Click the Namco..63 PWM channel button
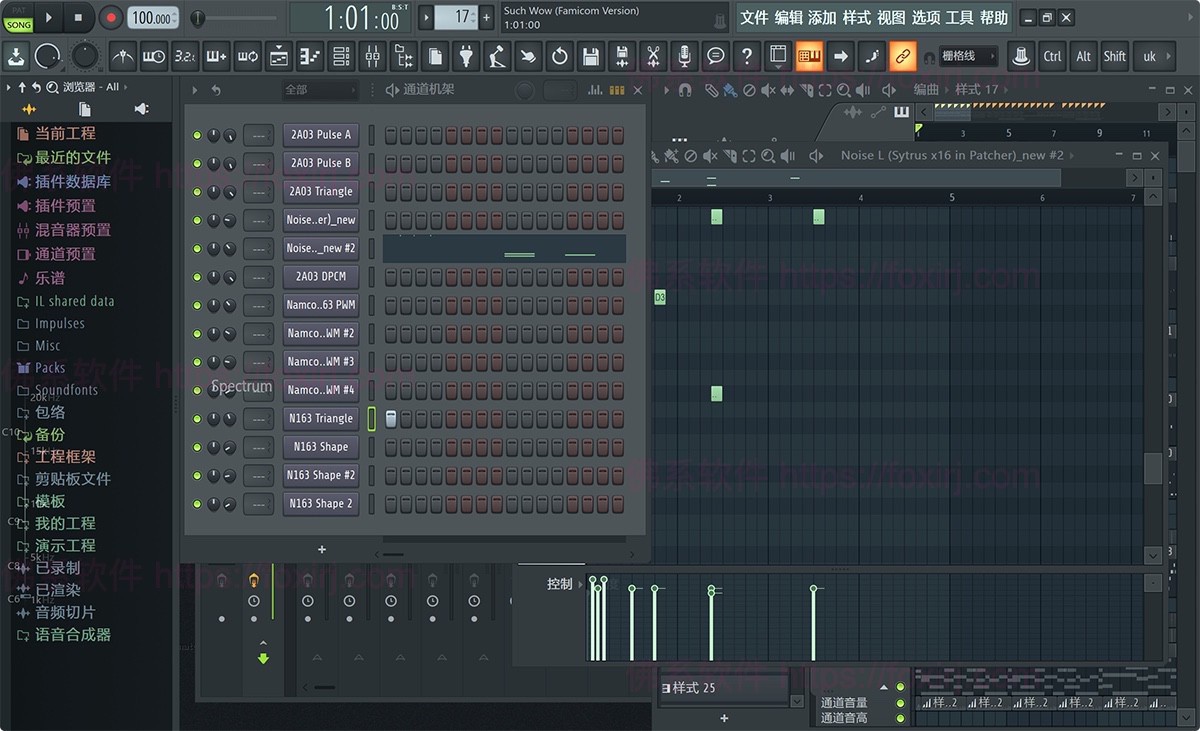 click(320, 305)
